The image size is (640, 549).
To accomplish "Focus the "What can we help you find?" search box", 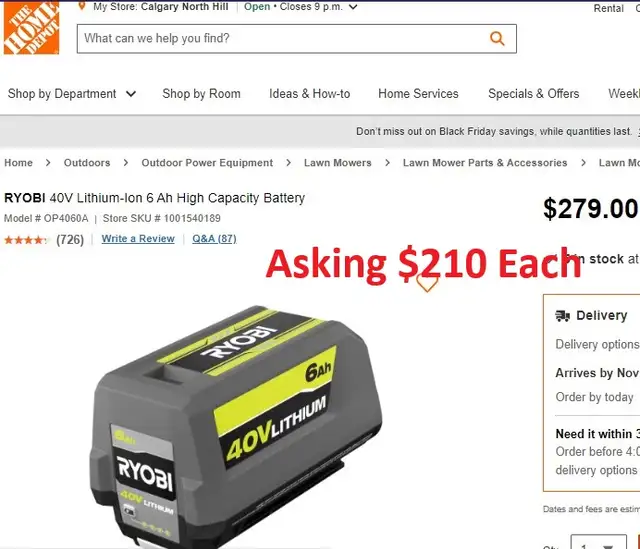I will pyautogui.click(x=297, y=39).
